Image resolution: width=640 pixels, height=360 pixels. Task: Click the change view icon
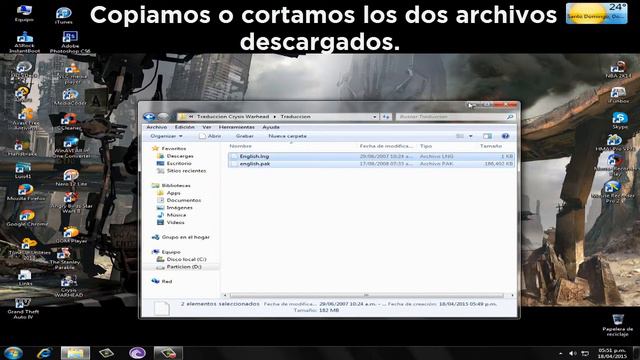460,136
